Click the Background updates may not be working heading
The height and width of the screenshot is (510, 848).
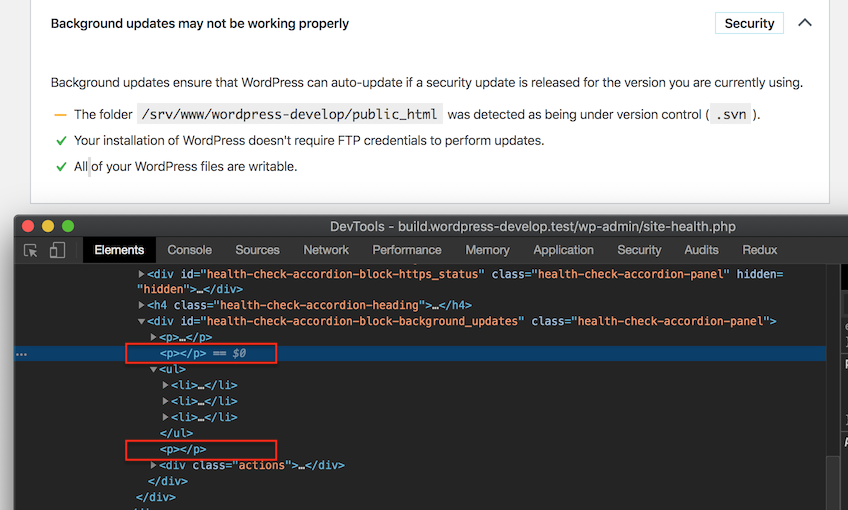tap(200, 24)
